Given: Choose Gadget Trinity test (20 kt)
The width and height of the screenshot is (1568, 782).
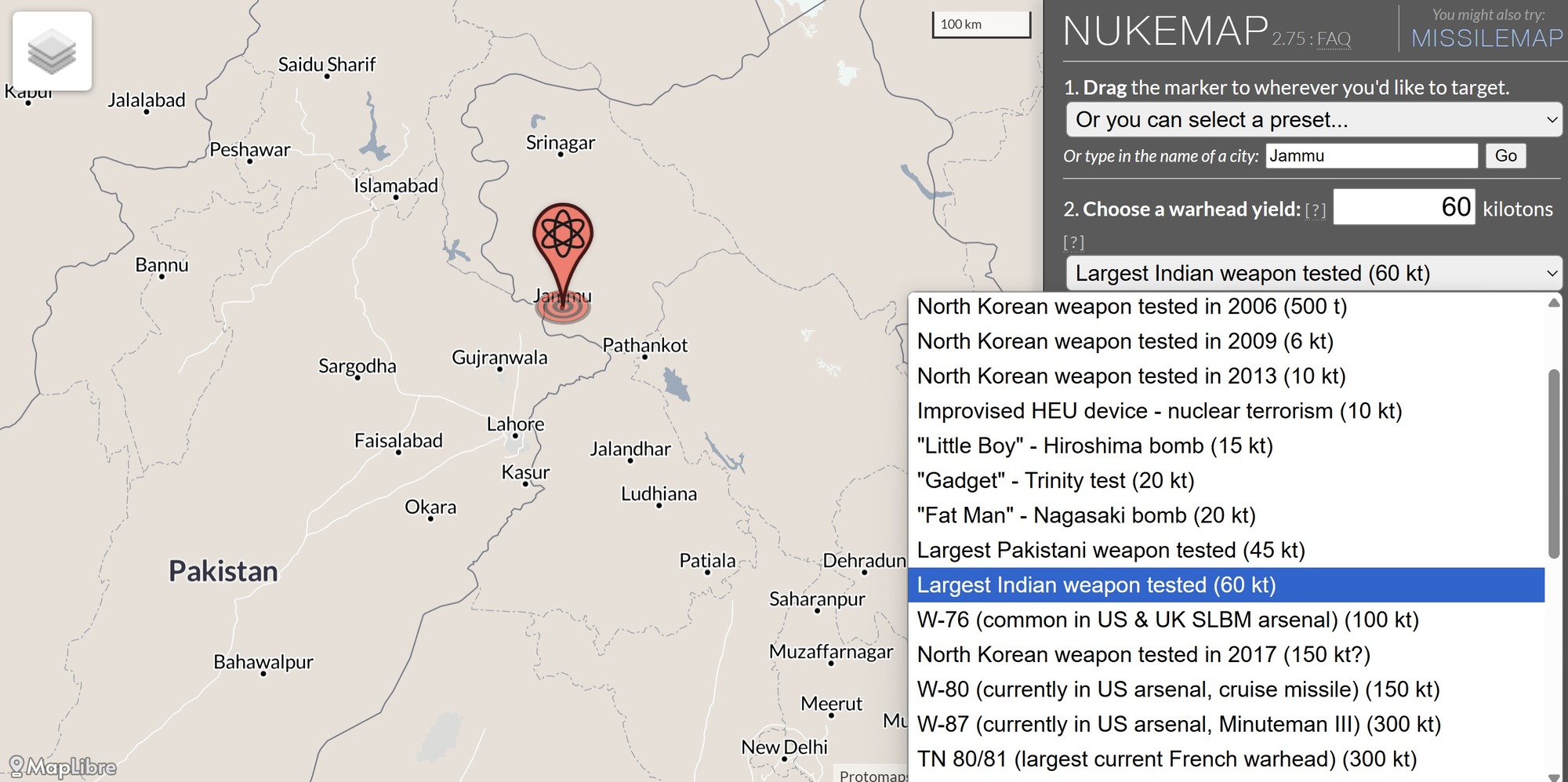Looking at the screenshot, I should coord(1226,481).
